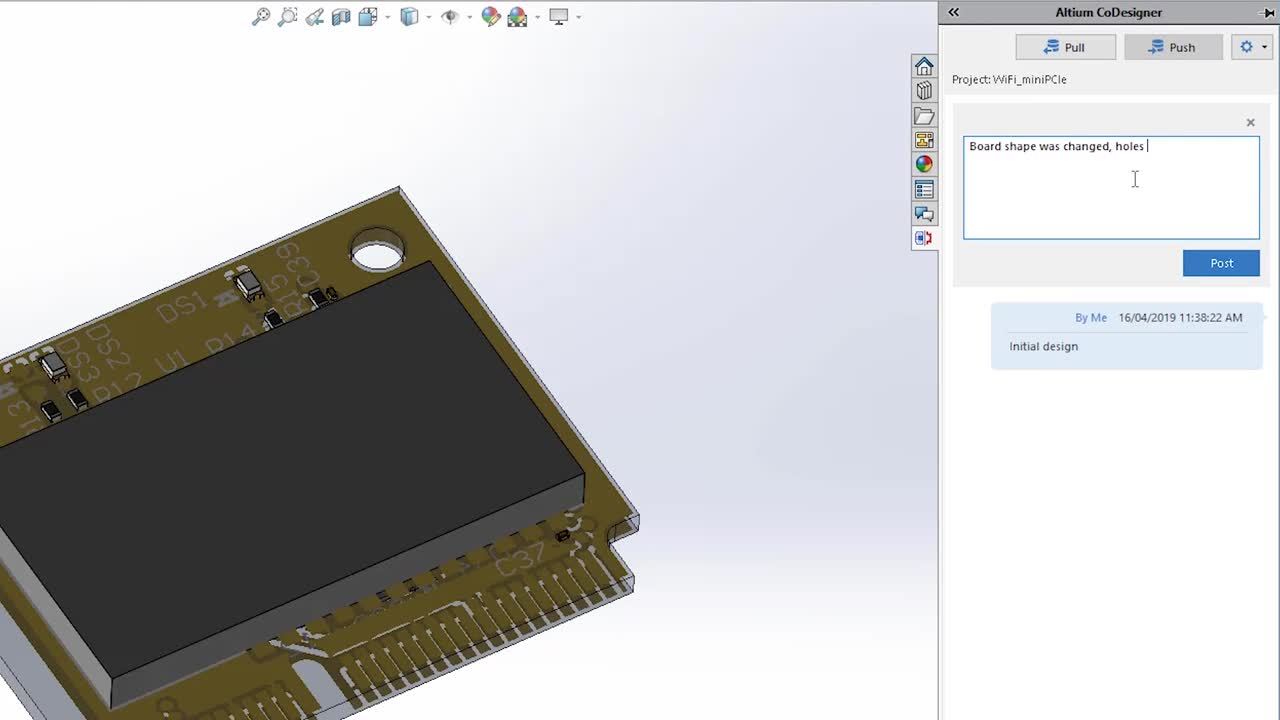Expand the Hide/Show Items eye dropdown
Image resolution: width=1280 pixels, height=720 pixels.
(469, 17)
